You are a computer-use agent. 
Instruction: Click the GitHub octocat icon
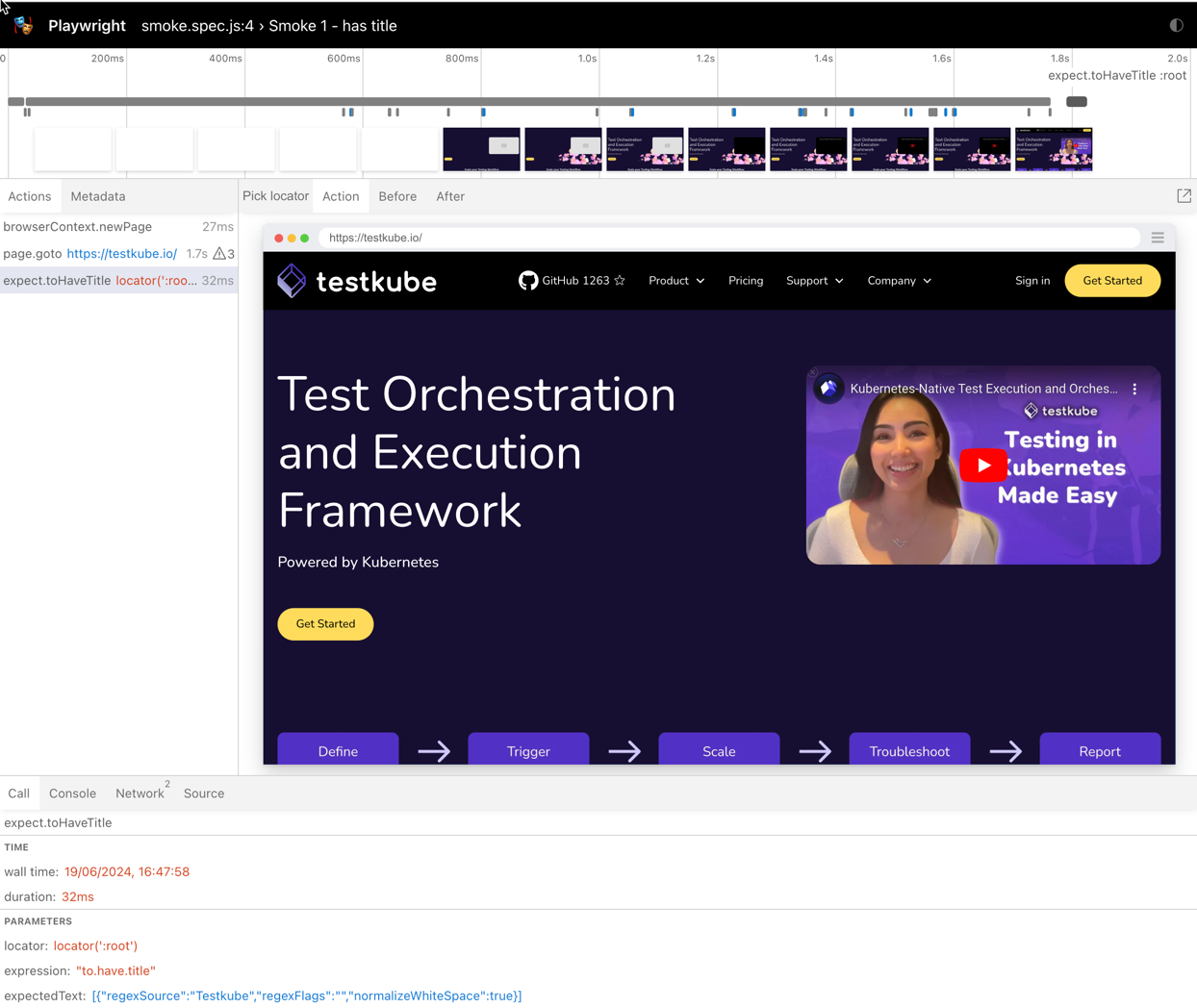(x=527, y=281)
